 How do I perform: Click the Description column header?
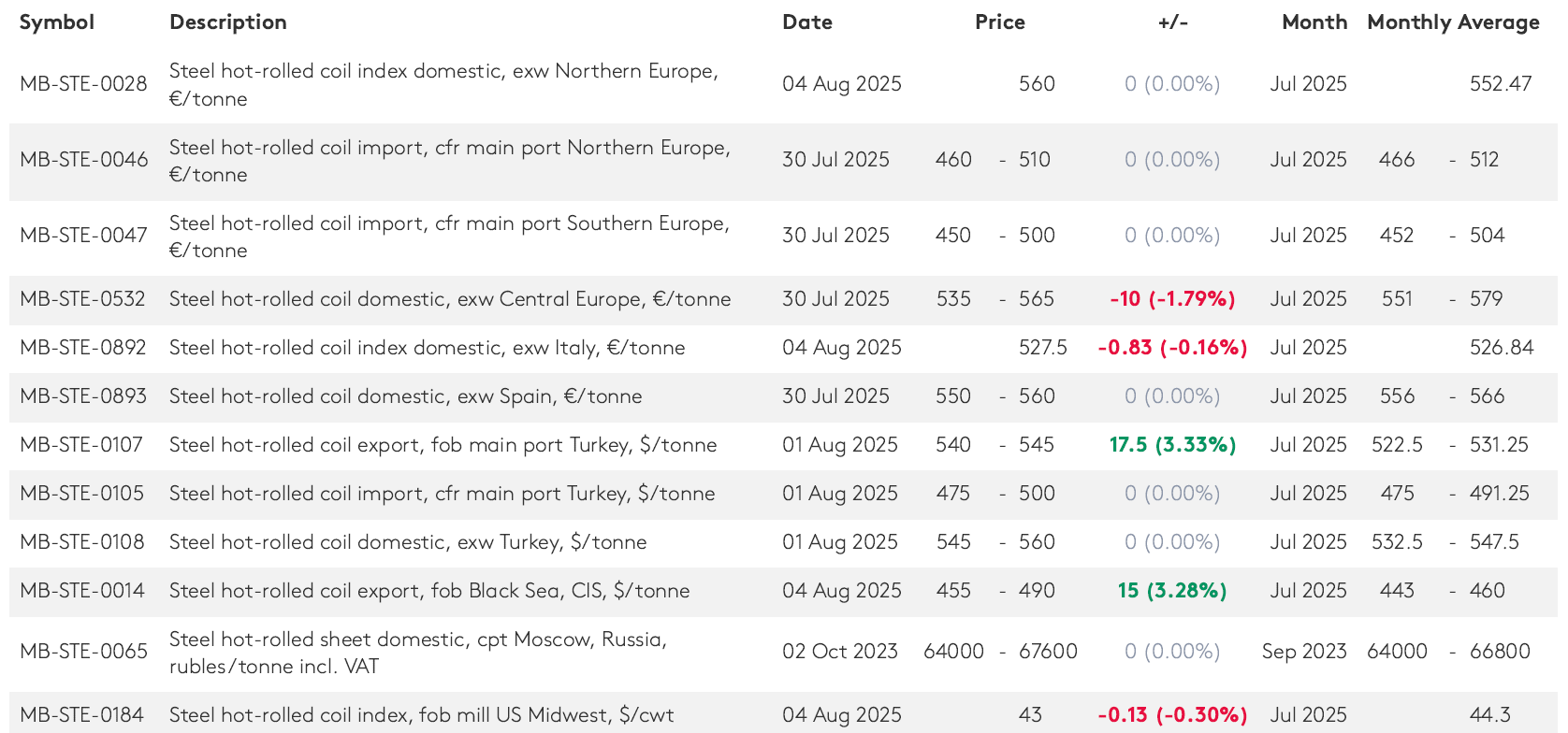(228, 22)
